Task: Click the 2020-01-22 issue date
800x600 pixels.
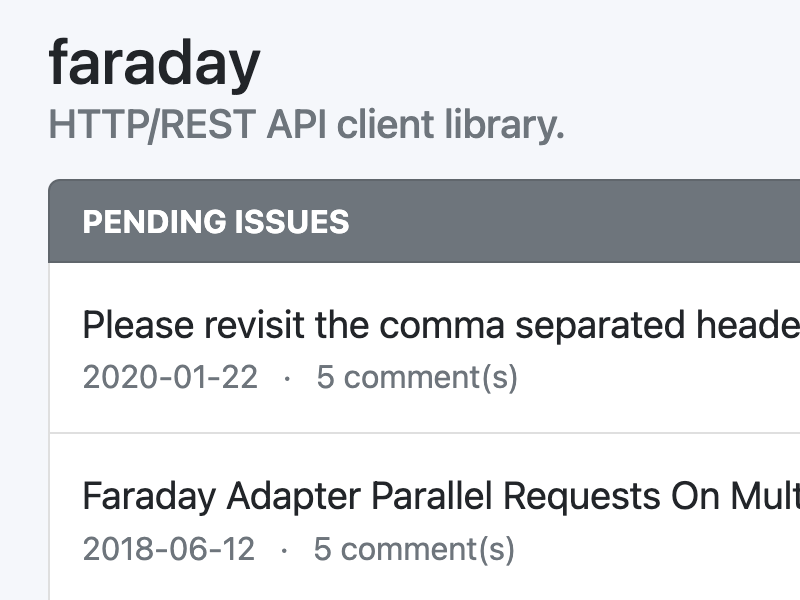Action: pyautogui.click(x=170, y=378)
